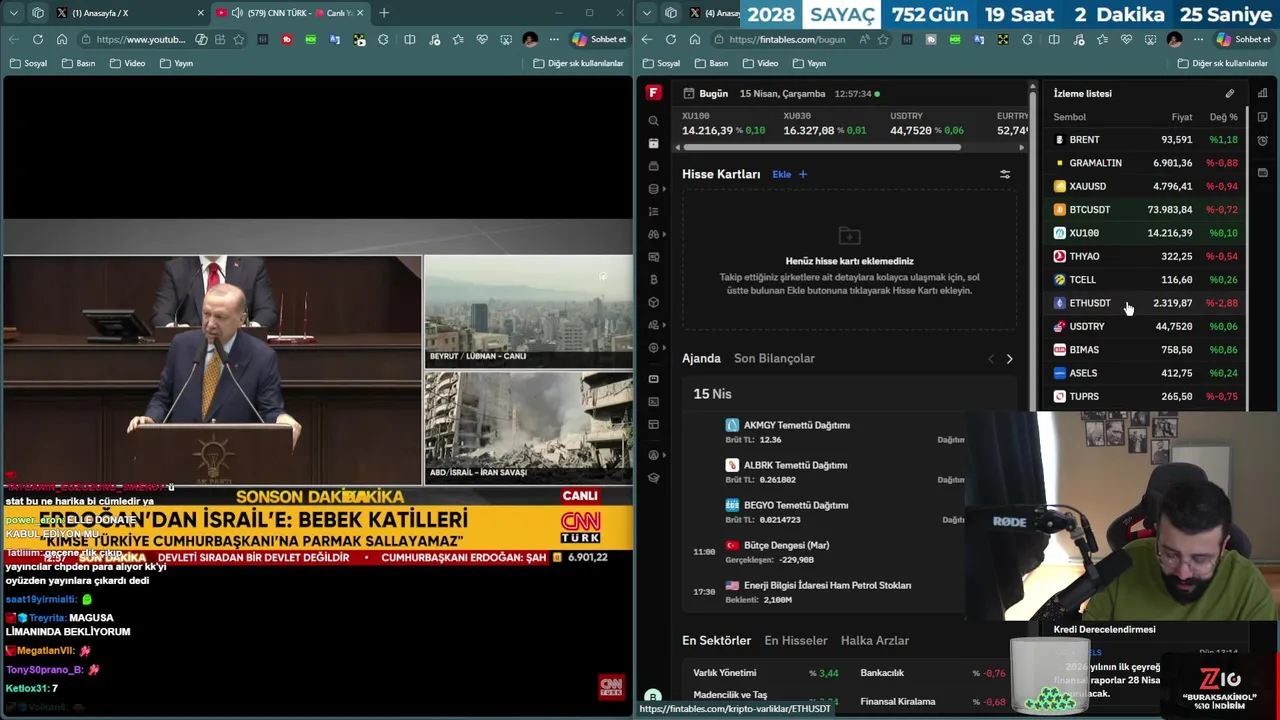Open Enerji Bilgisi İdaresi Ham Petrol Stokları entry
This screenshot has height=720, width=1280.
coord(827,585)
